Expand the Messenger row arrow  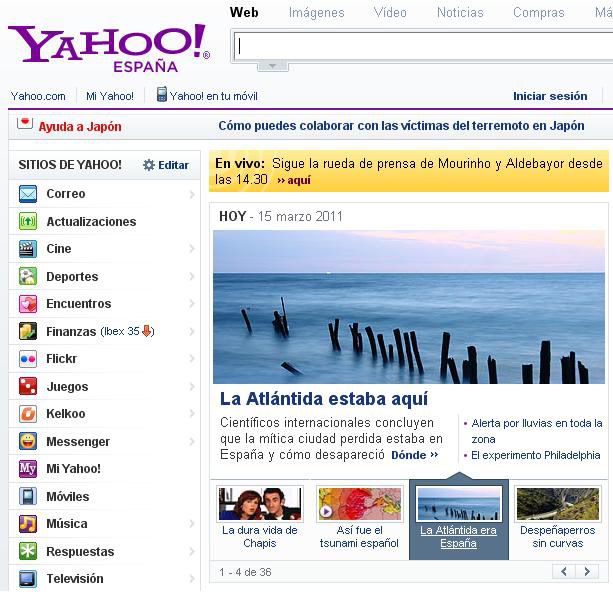click(192, 441)
